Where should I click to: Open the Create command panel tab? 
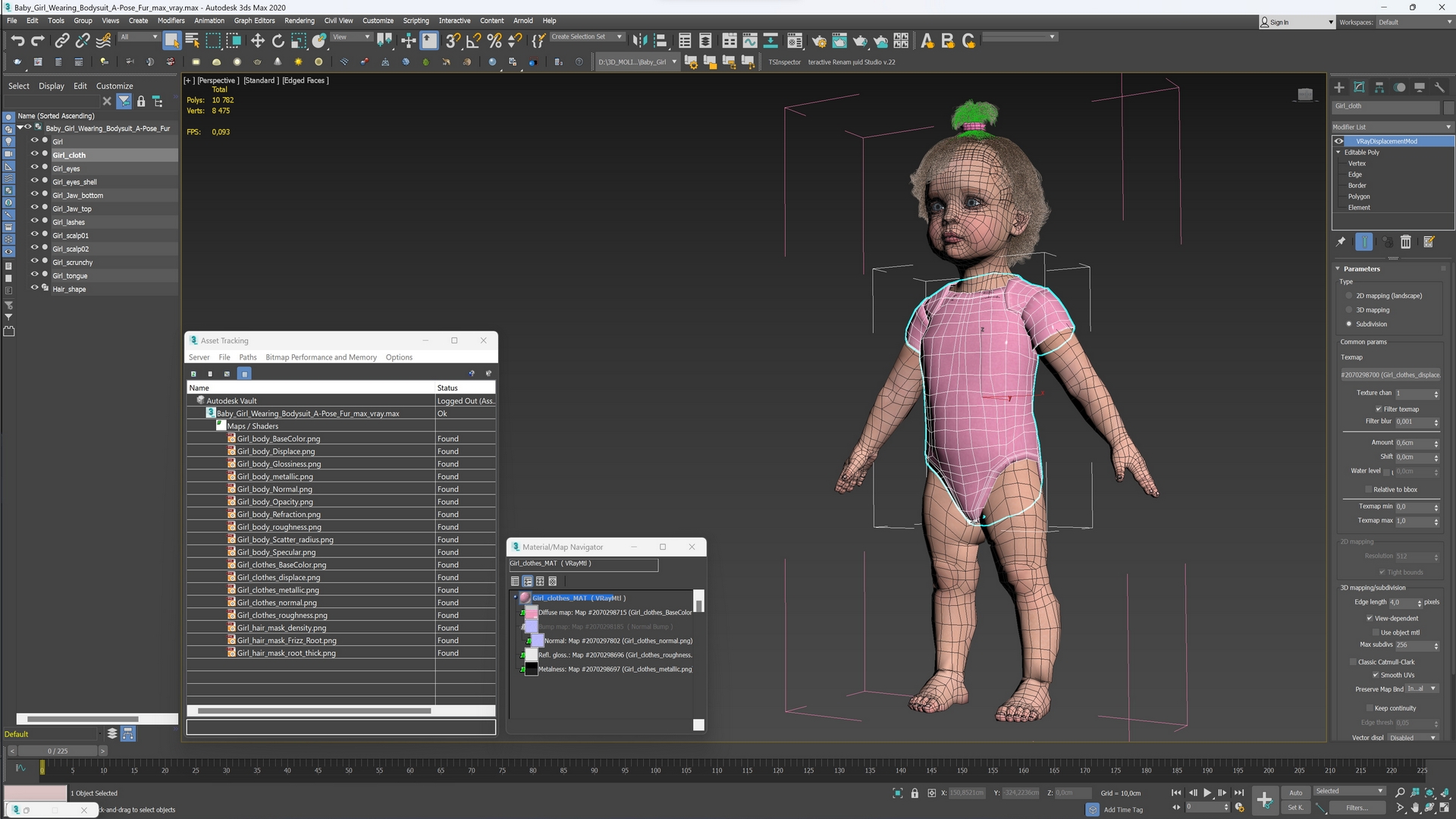(1339, 87)
